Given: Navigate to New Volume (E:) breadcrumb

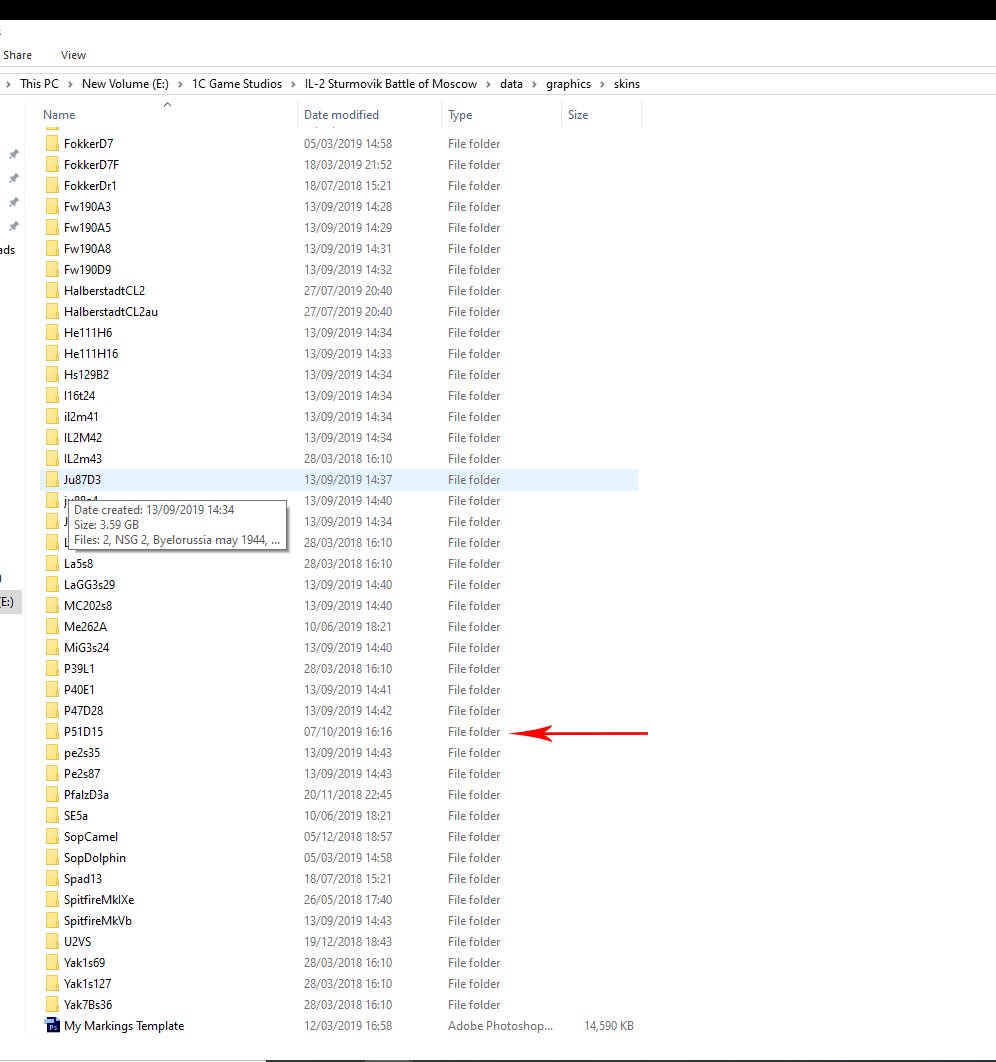Looking at the screenshot, I should (125, 84).
